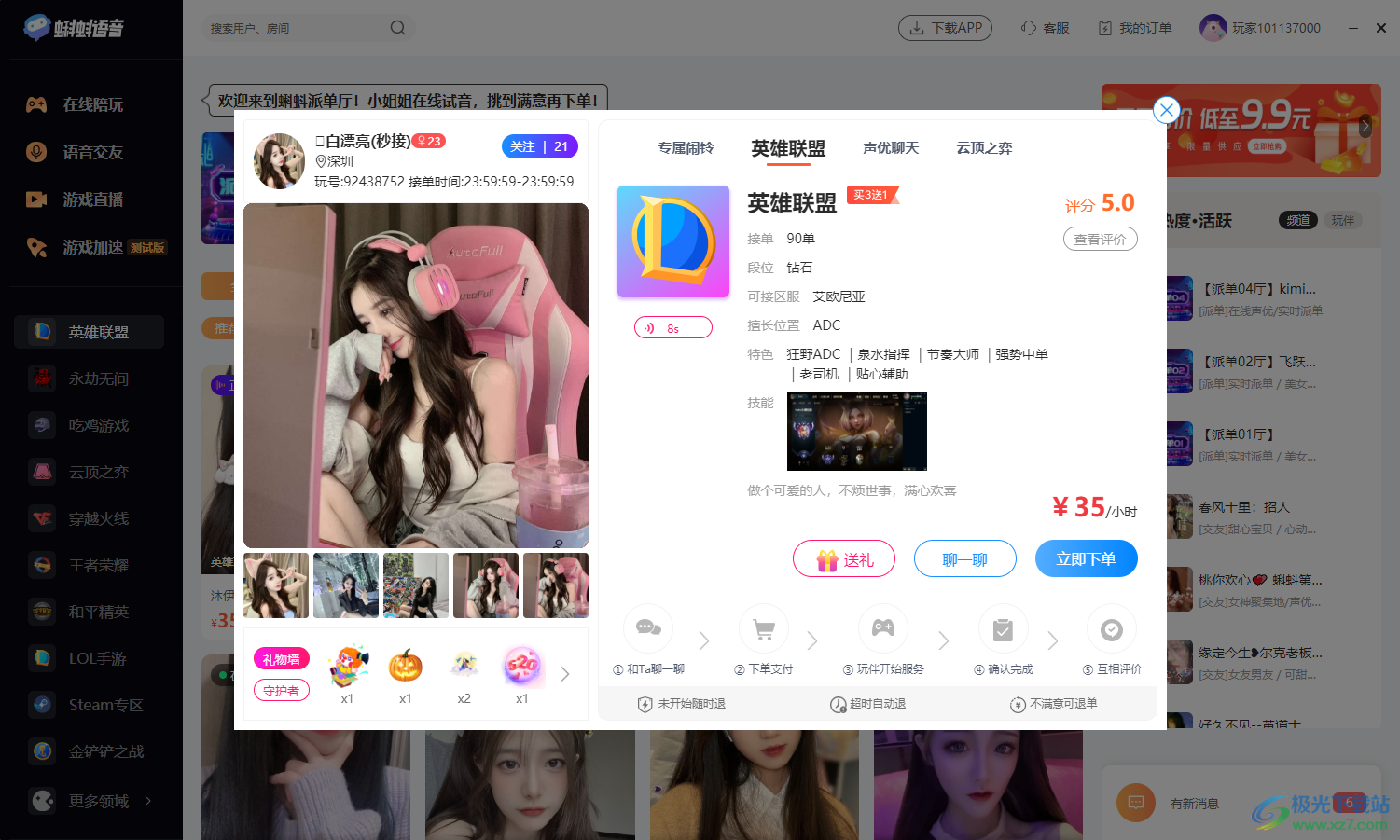Select first photo thumbnail with cat ears
1400x840 pixels.
tap(276, 585)
